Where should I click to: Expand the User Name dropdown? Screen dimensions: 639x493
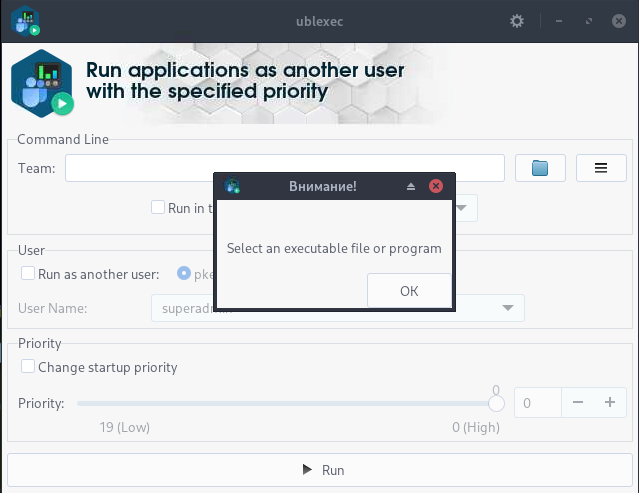click(x=508, y=308)
